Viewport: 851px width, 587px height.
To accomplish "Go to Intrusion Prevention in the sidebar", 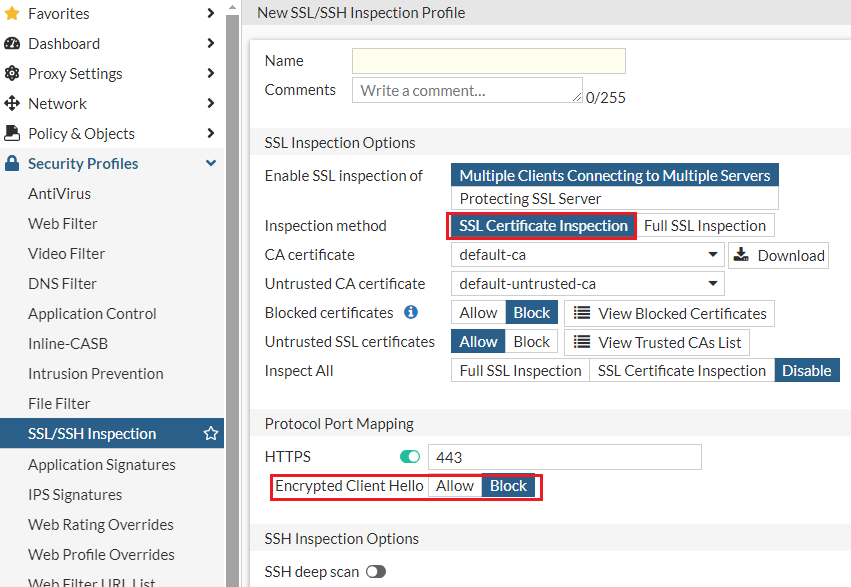I will pyautogui.click(x=96, y=374).
